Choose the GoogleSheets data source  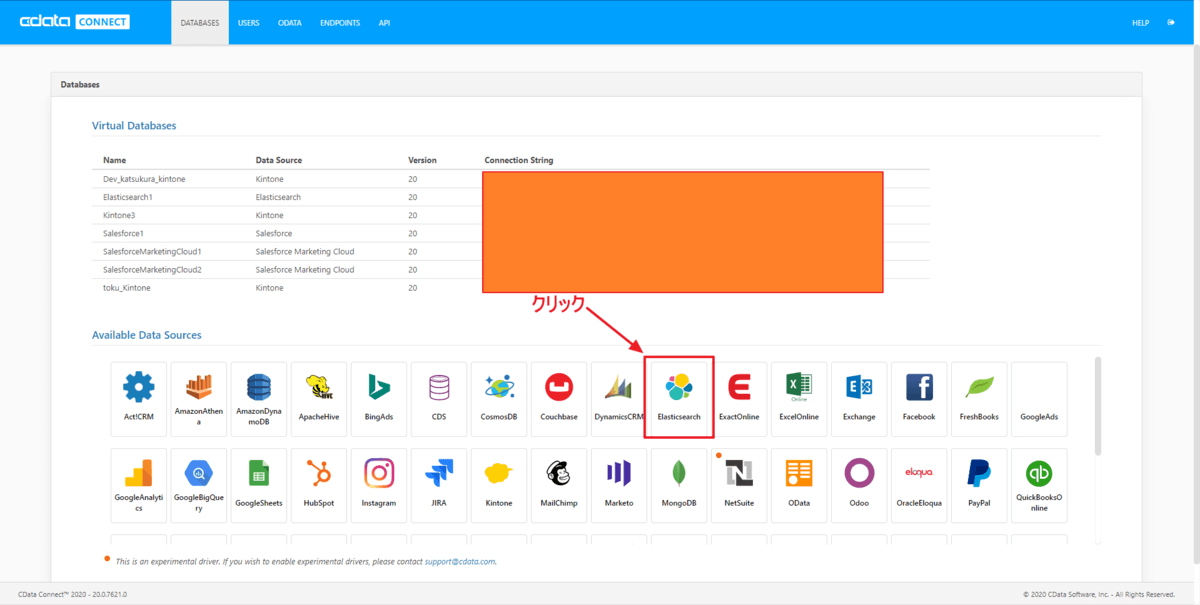point(259,485)
